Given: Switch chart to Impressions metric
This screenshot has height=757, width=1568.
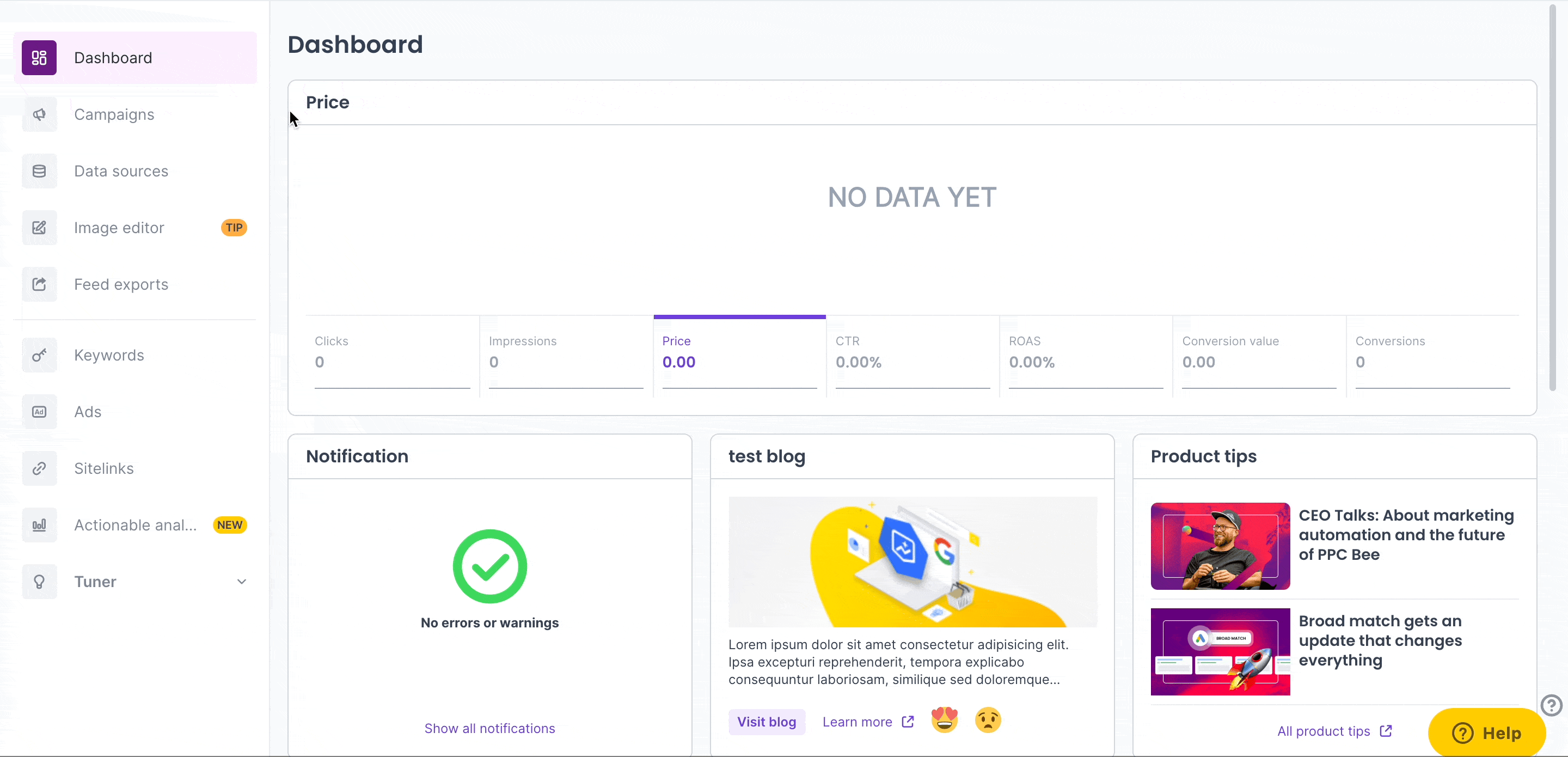Looking at the screenshot, I should pyautogui.click(x=566, y=353).
